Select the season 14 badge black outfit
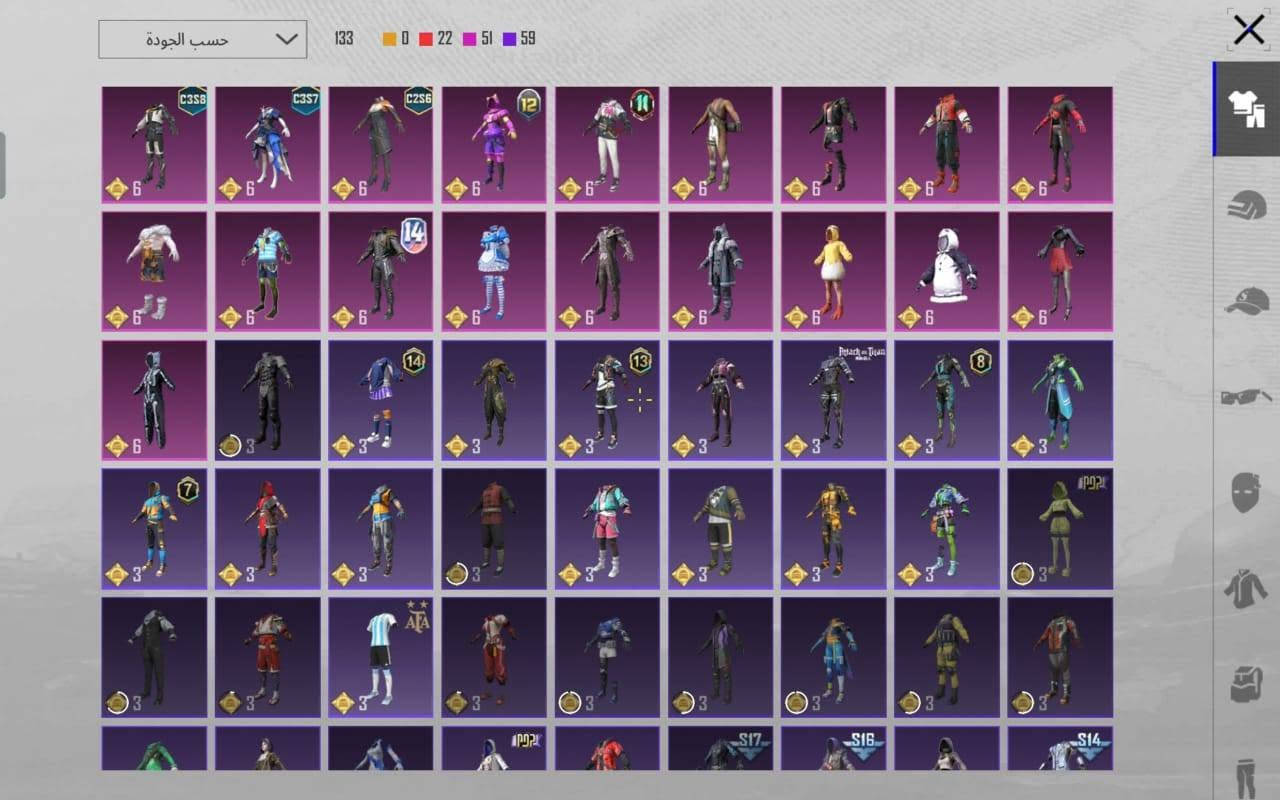Viewport: 1280px width, 800px height. click(x=381, y=271)
